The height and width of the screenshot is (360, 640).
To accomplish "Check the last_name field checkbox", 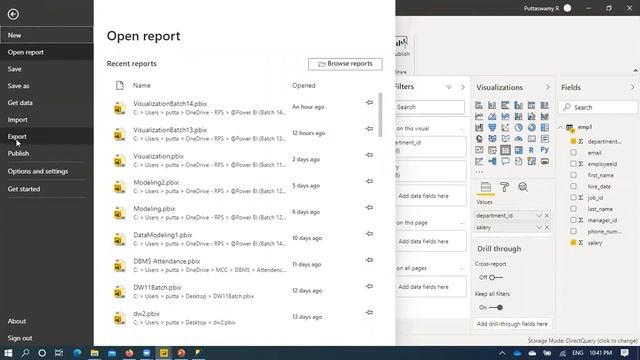I will tap(573, 209).
